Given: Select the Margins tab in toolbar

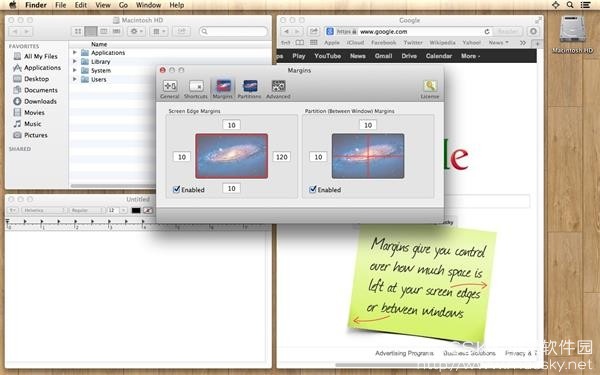Looking at the screenshot, I should (x=223, y=89).
